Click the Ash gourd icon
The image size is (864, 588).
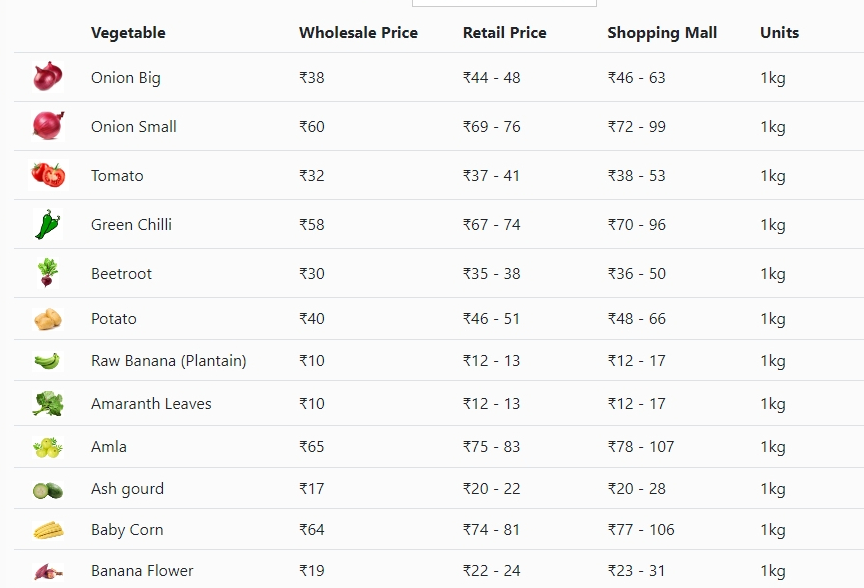click(x=48, y=490)
